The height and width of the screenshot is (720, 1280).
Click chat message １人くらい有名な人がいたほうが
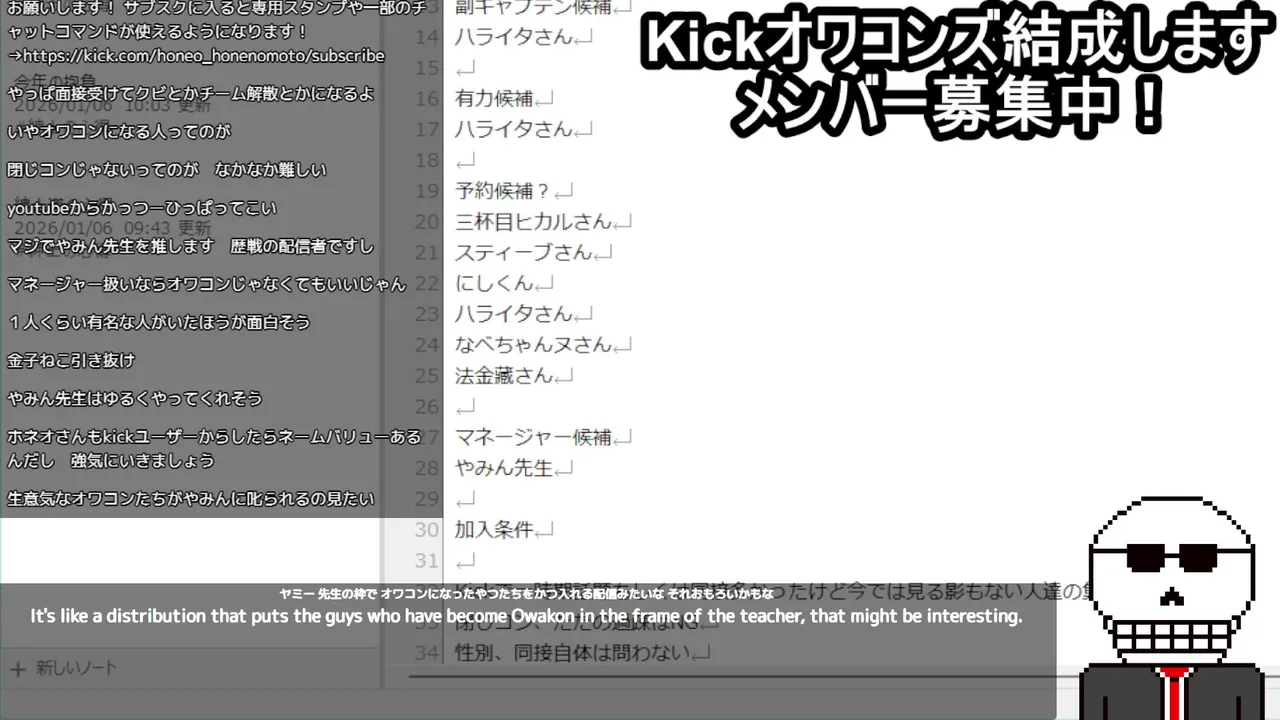point(159,322)
